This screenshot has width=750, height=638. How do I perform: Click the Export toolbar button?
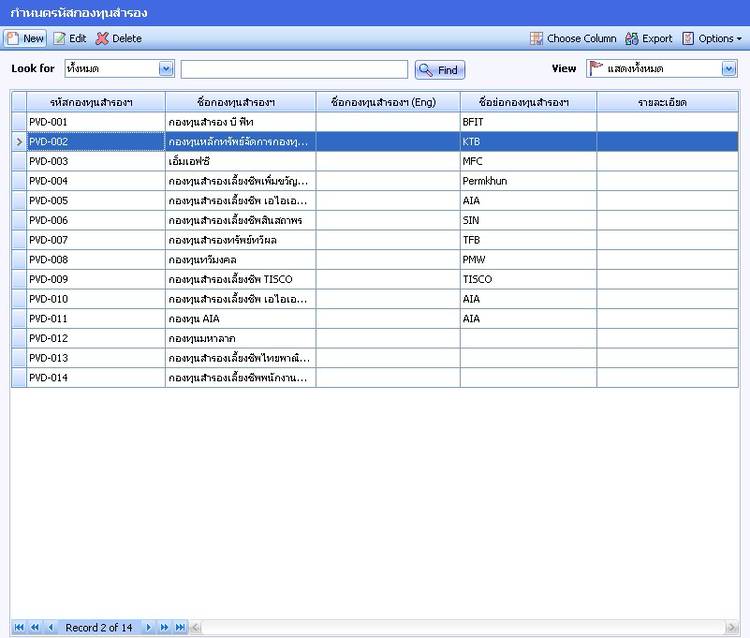tap(648, 39)
